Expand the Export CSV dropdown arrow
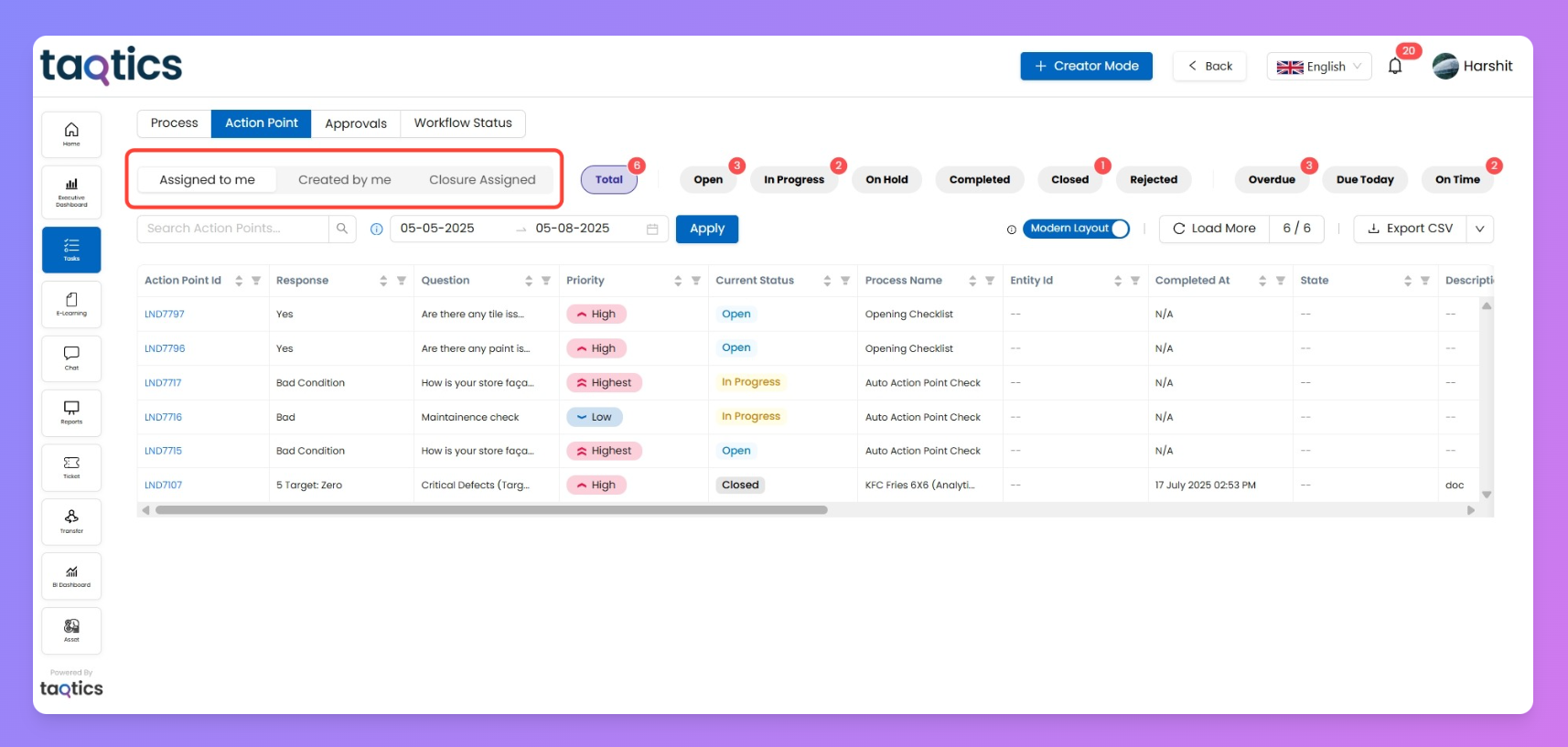 [1479, 229]
